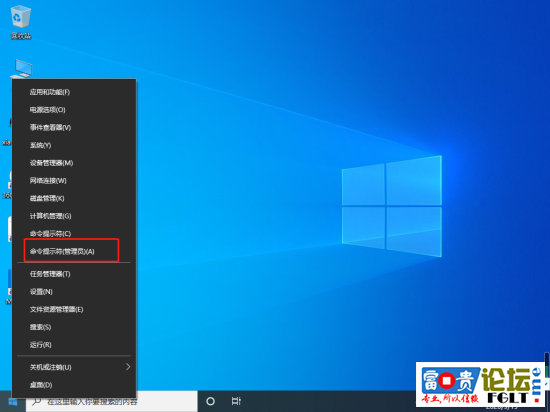Open Apps and Features (应用和功能)

pyautogui.click(x=74, y=92)
